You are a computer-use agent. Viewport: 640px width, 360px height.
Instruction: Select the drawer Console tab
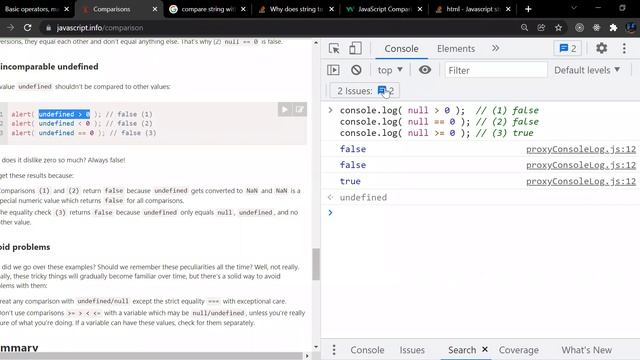point(367,350)
